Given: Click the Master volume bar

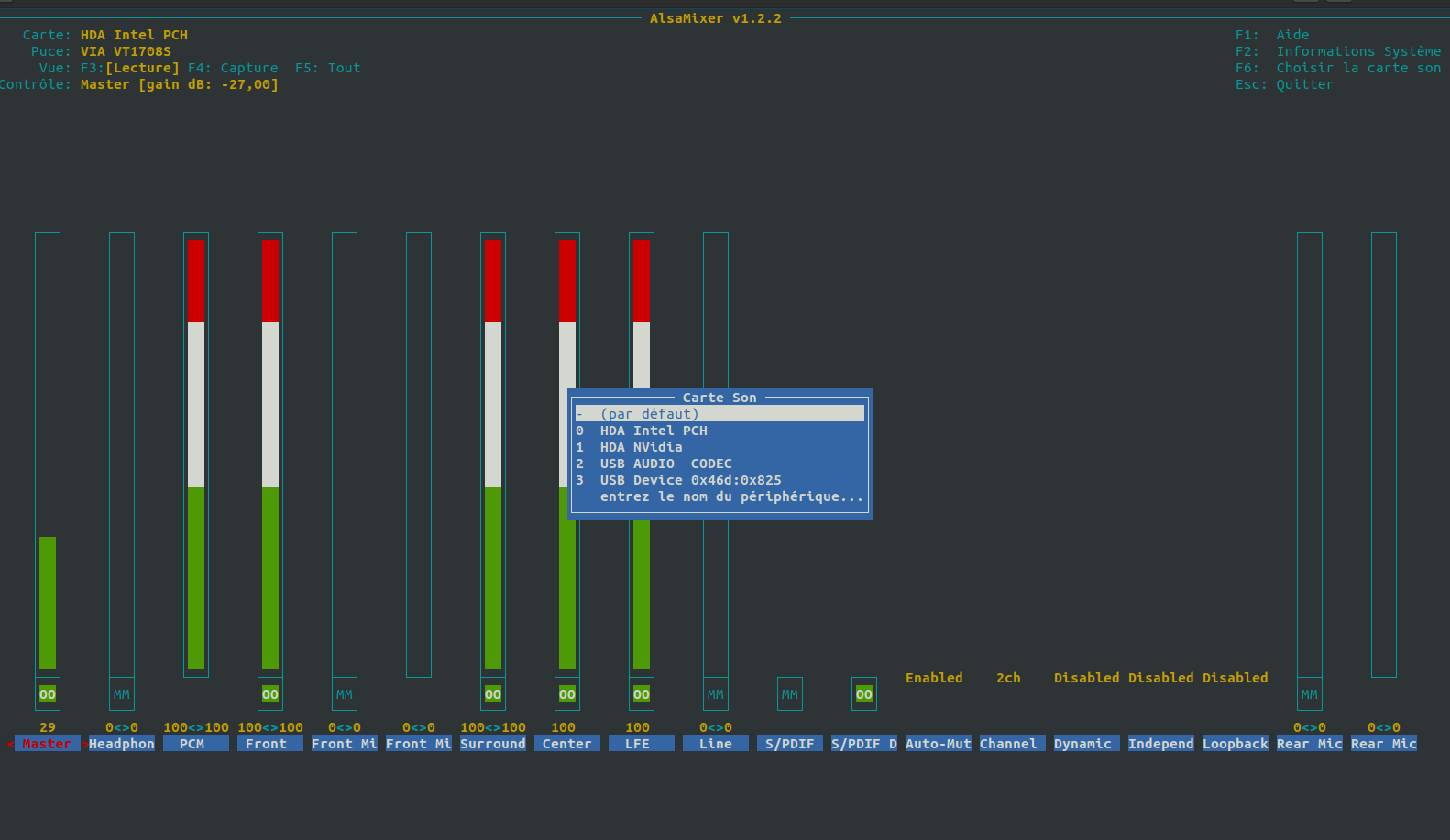Looking at the screenshot, I should 48,454.
